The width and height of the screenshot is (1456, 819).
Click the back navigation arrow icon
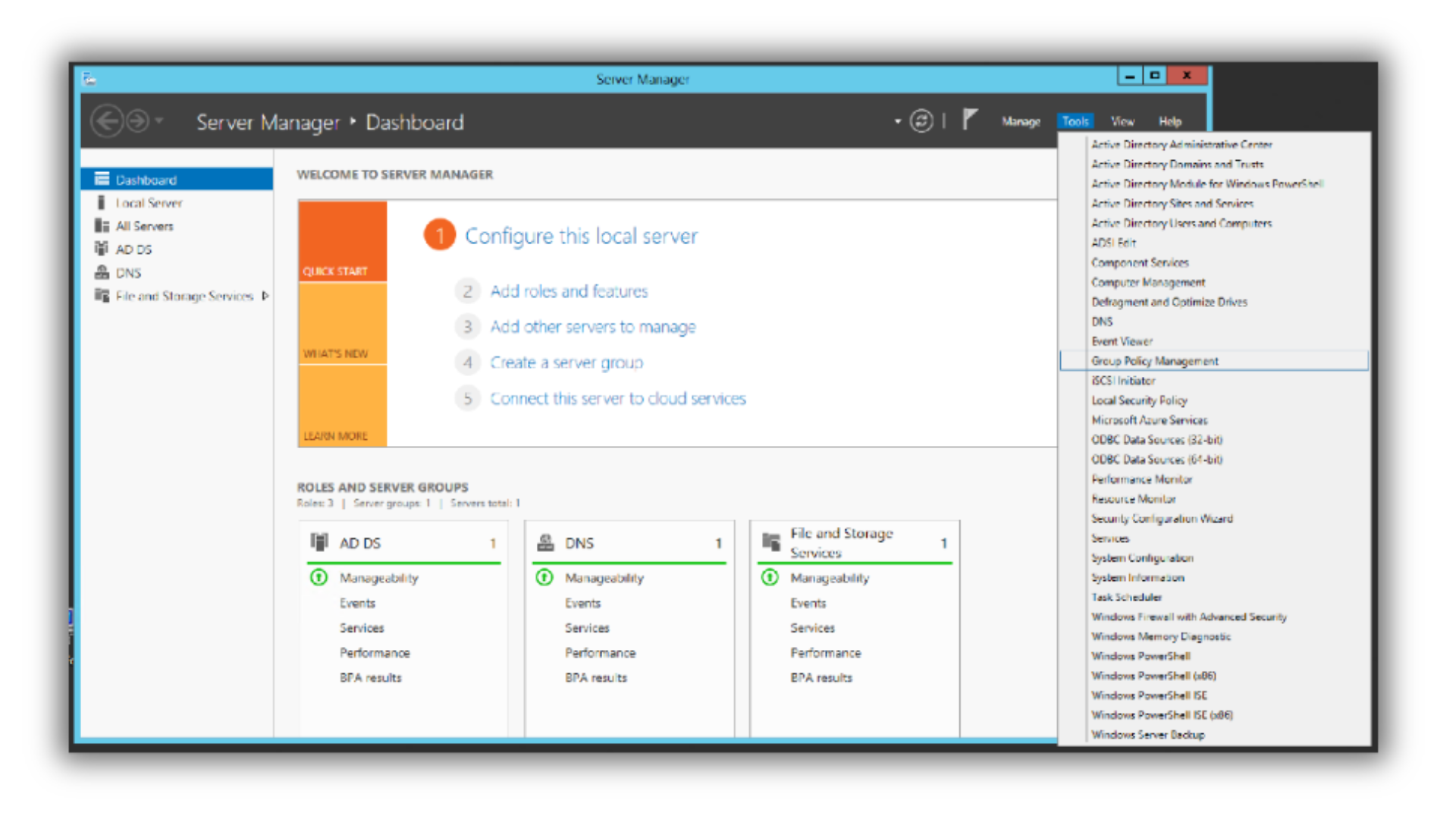point(107,121)
